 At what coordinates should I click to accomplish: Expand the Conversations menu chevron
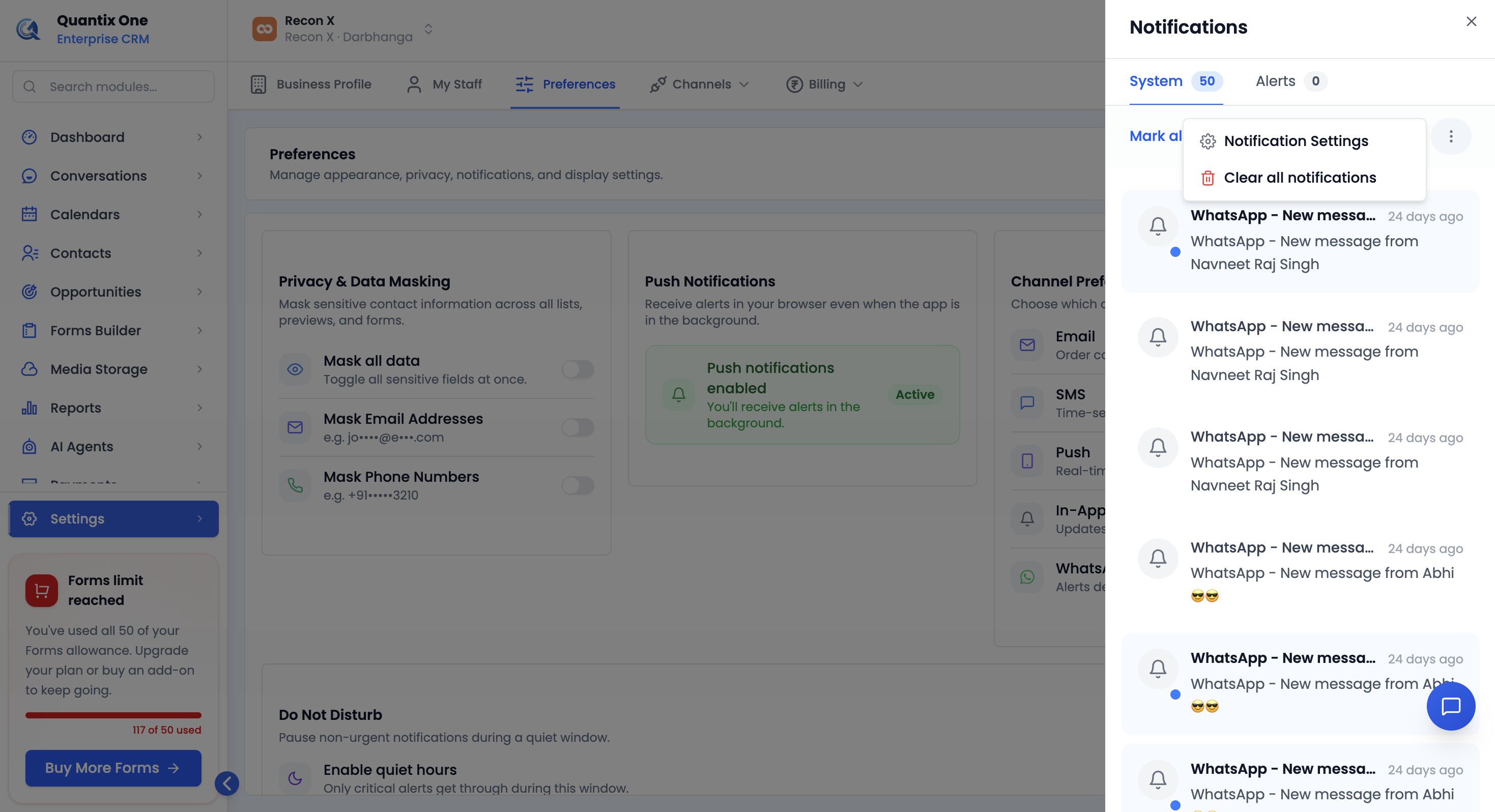199,176
